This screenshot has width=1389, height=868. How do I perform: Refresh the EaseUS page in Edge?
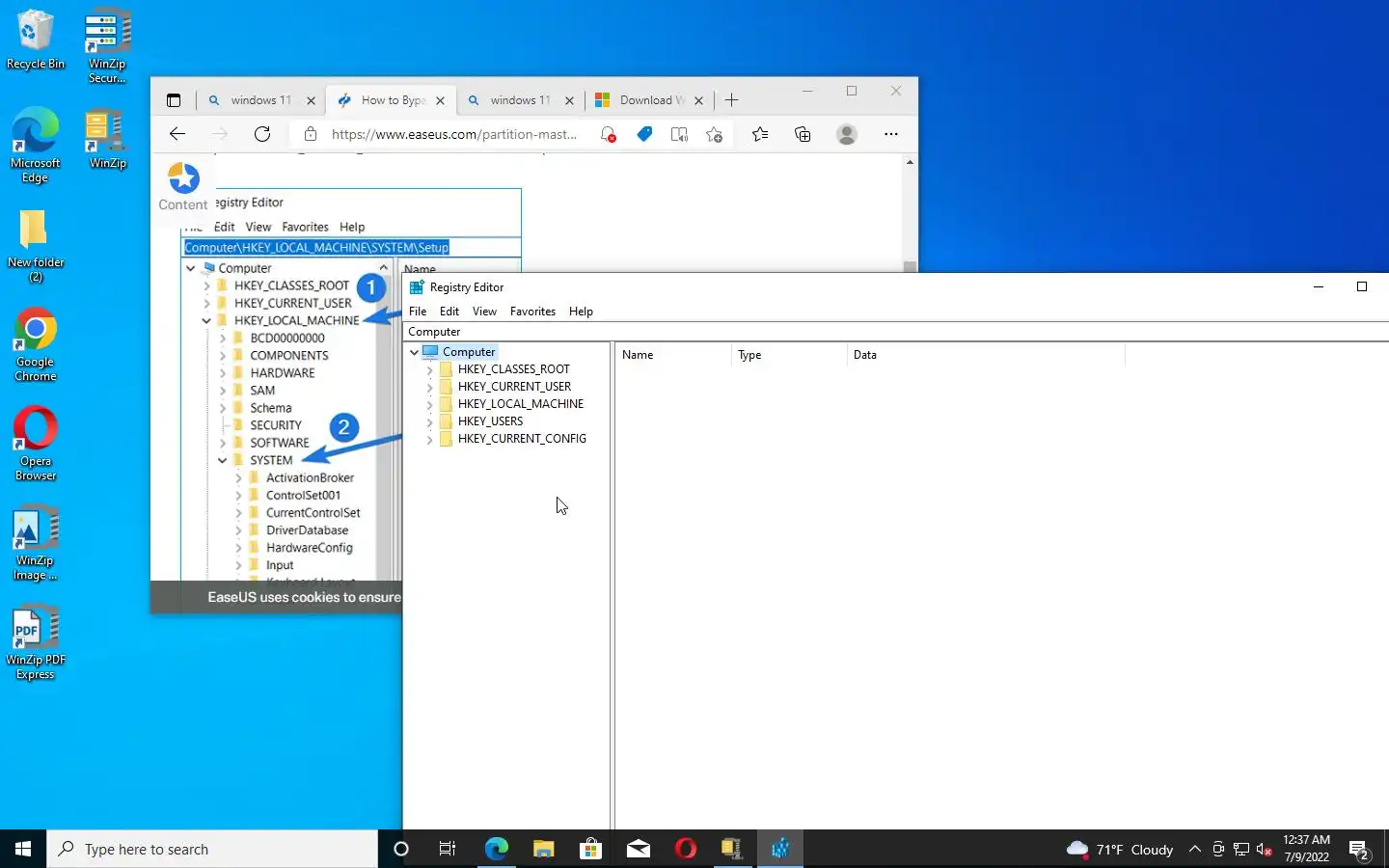[x=262, y=134]
